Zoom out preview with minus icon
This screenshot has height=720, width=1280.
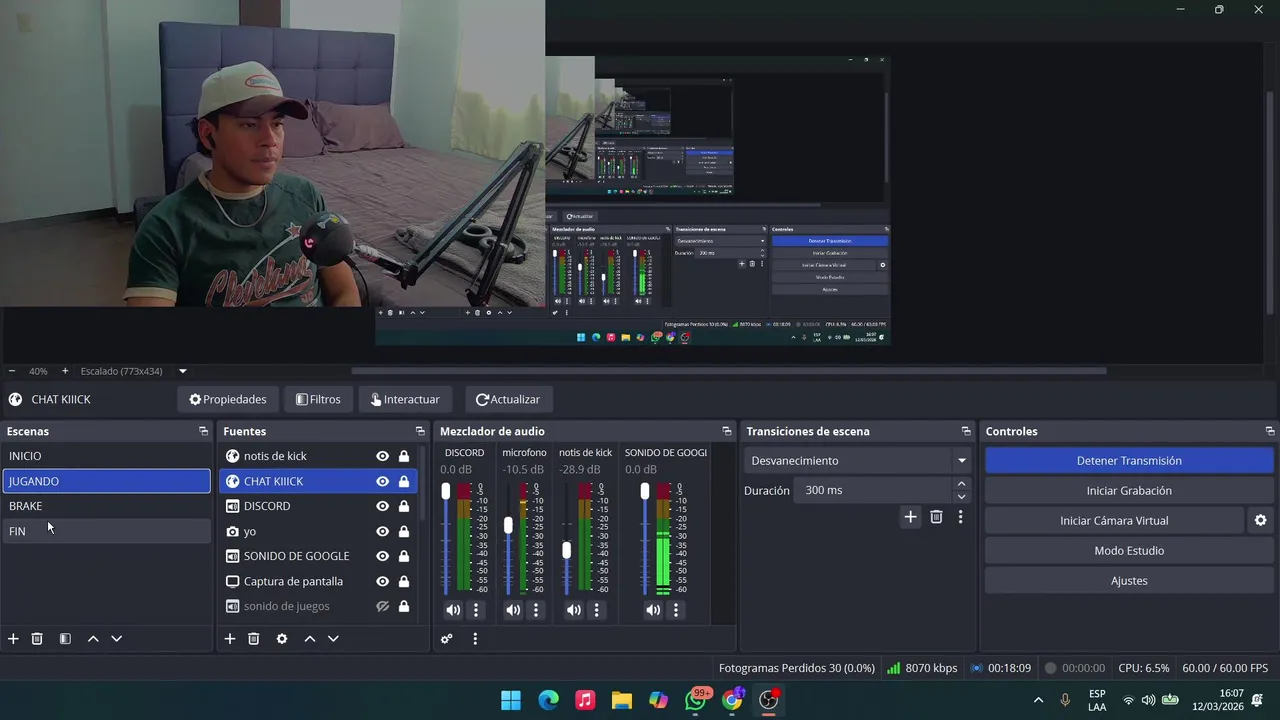(12, 371)
